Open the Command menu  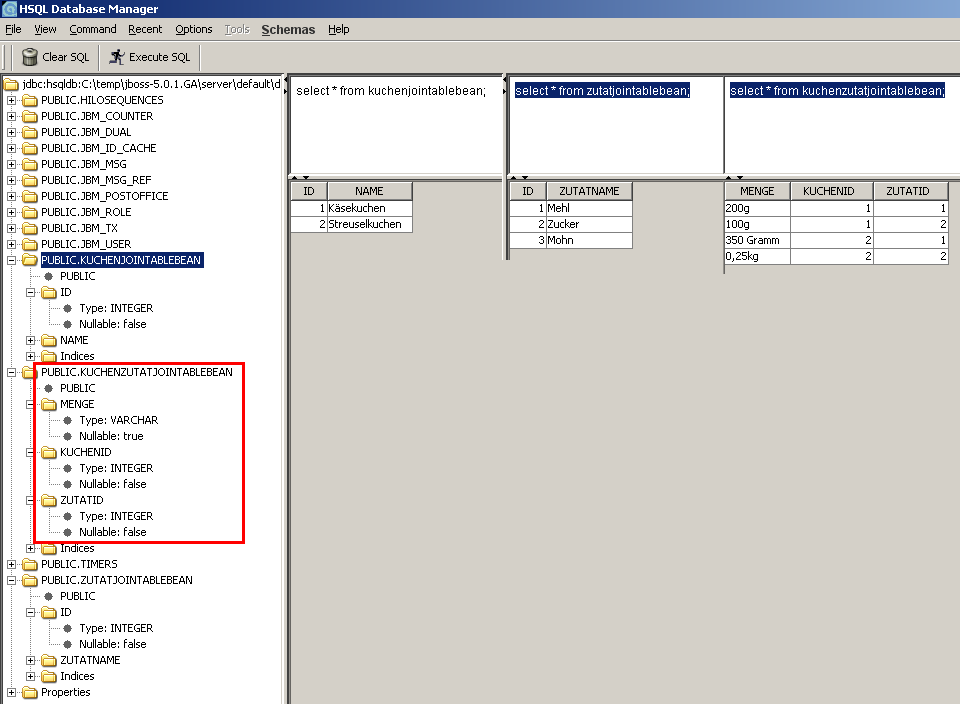pos(92,29)
